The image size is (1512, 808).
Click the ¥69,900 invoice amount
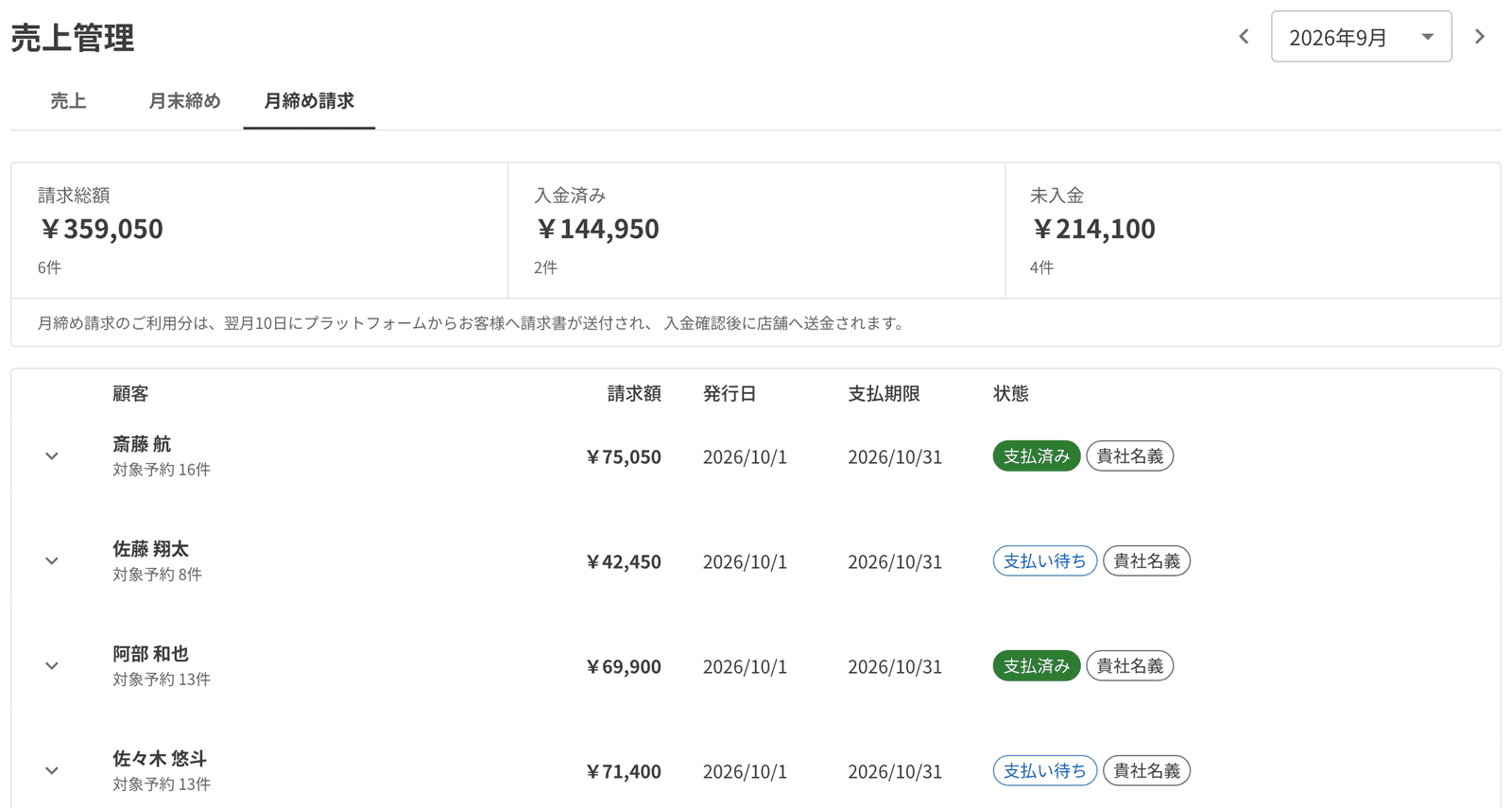click(624, 667)
